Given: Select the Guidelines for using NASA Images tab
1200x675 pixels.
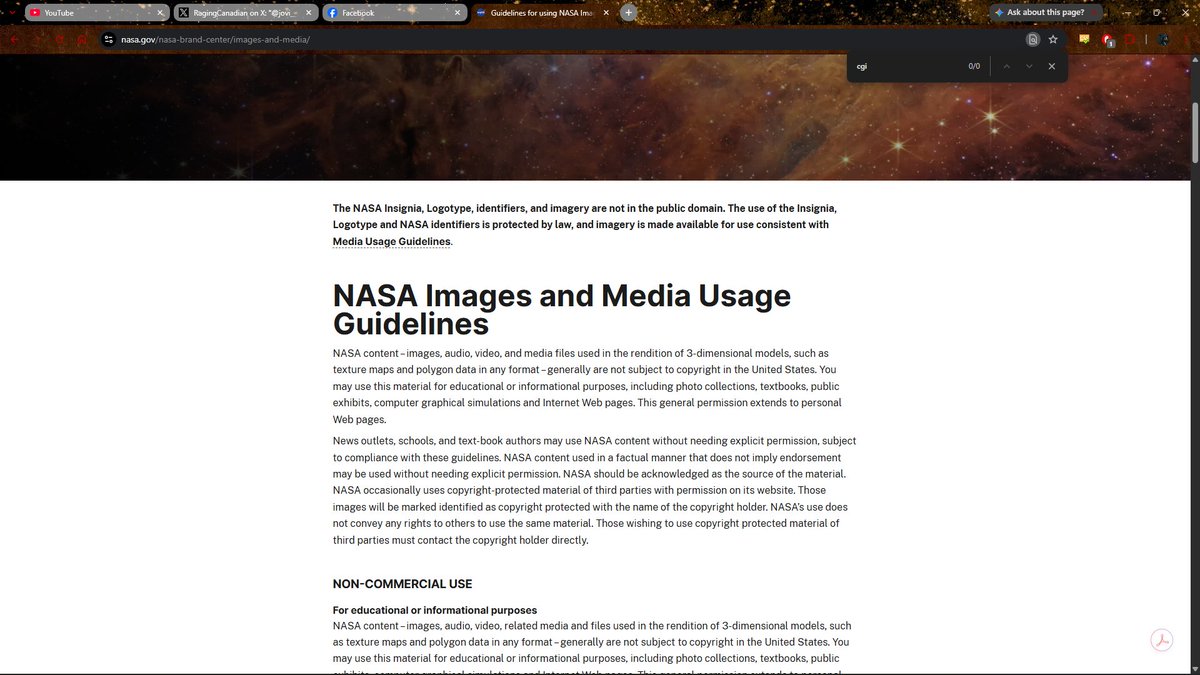Looking at the screenshot, I should pos(545,13).
